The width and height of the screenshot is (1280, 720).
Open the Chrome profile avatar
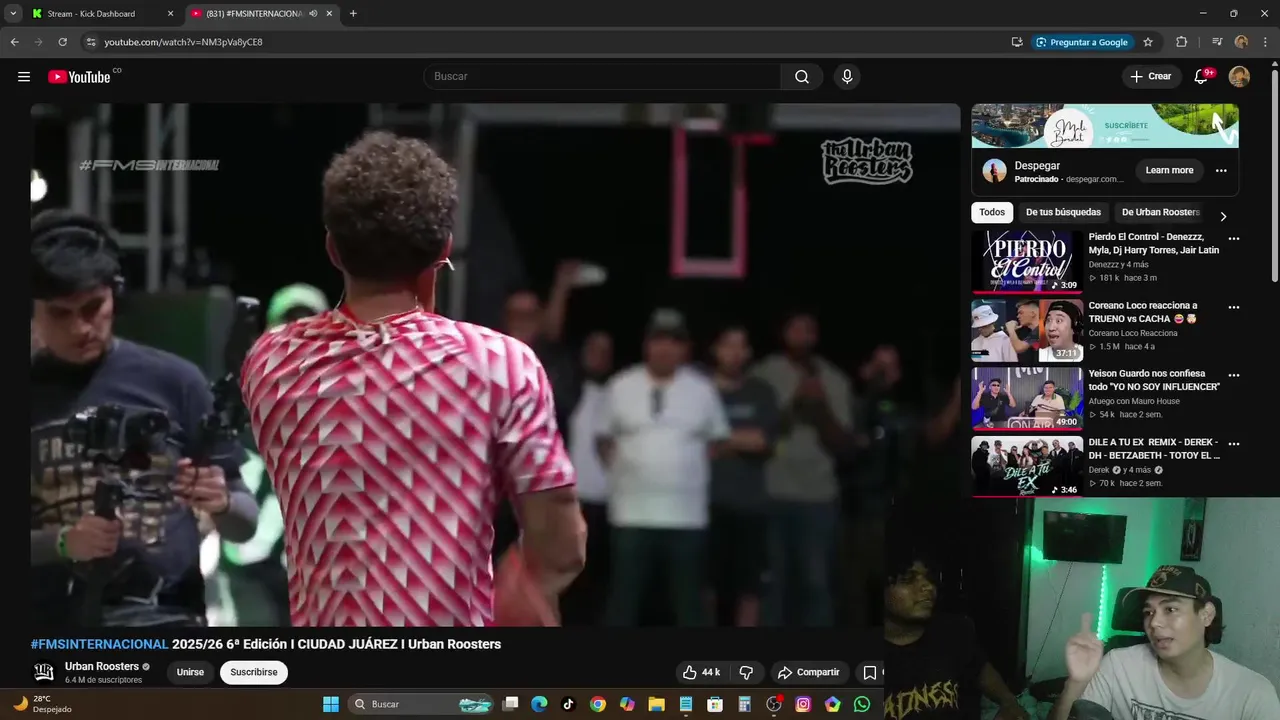tap(1241, 42)
